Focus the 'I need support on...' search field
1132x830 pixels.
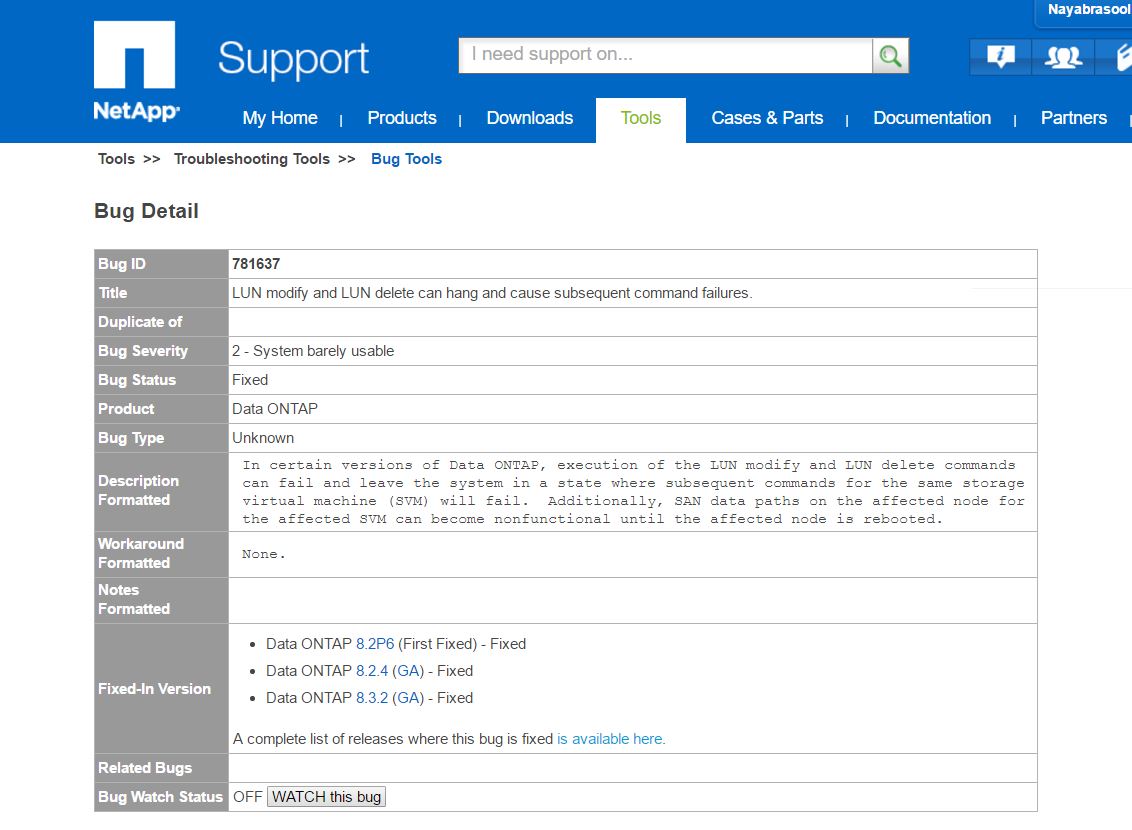[x=665, y=55]
